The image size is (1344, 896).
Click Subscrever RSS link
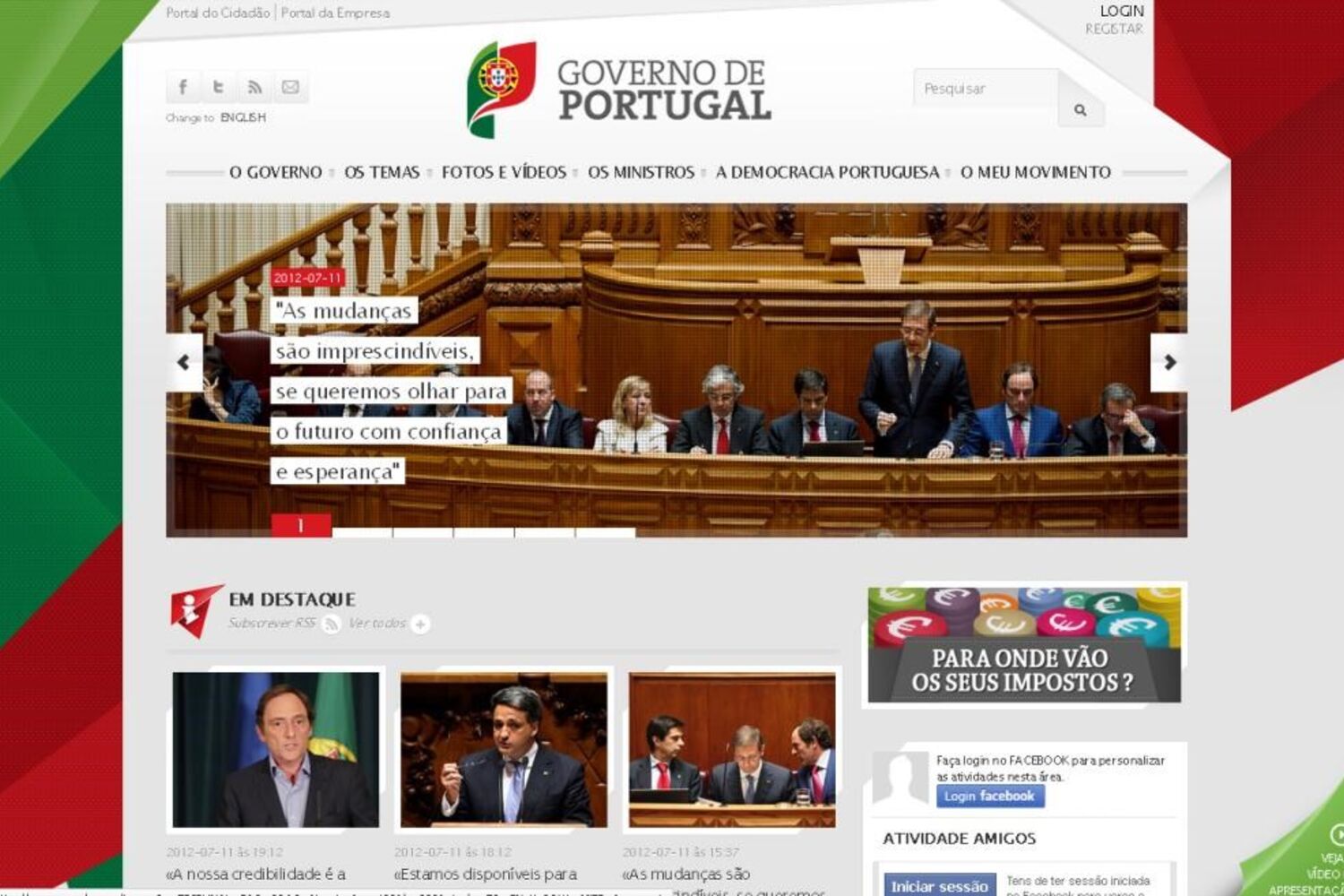point(271,623)
